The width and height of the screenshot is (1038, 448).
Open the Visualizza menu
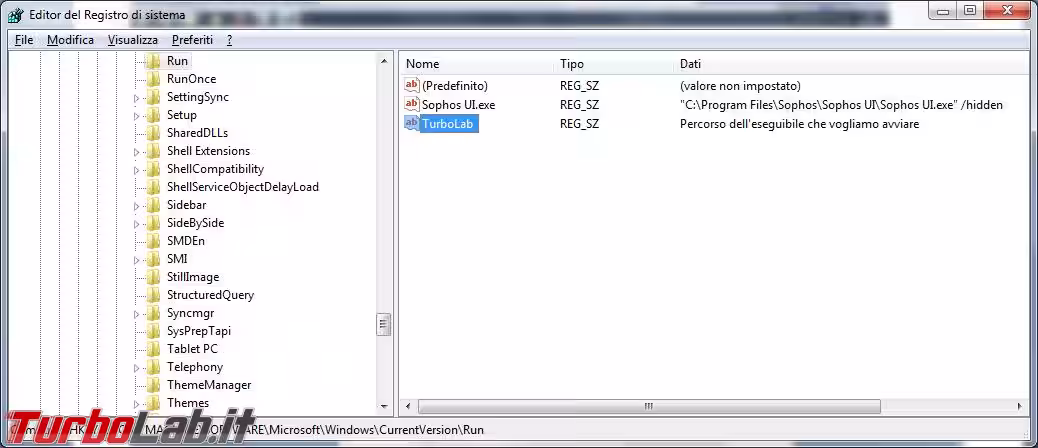tap(132, 40)
